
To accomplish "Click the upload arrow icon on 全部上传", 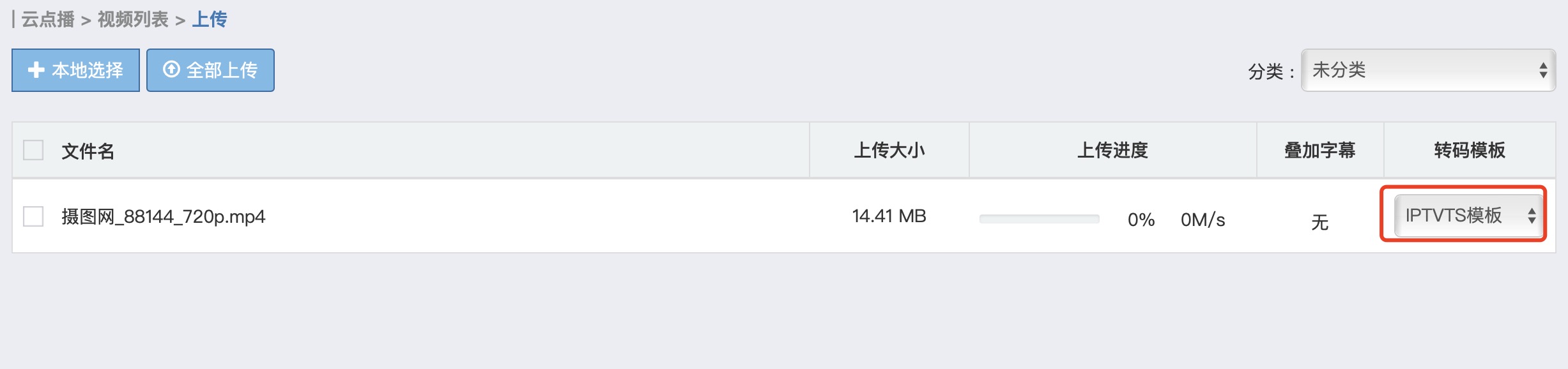I will 171,69.
